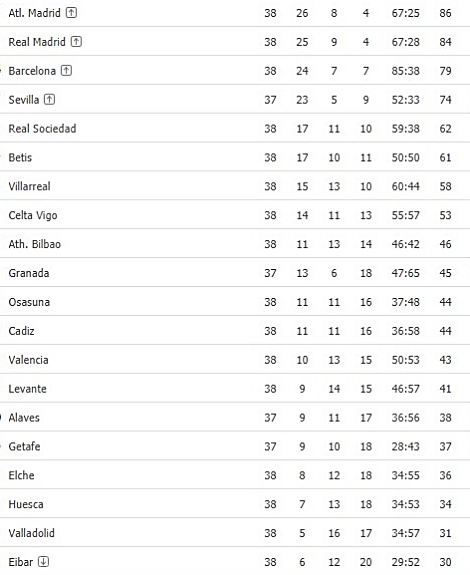This screenshot has height=575, width=470.
Task: Open the Osasuna team link
Action: point(29,302)
